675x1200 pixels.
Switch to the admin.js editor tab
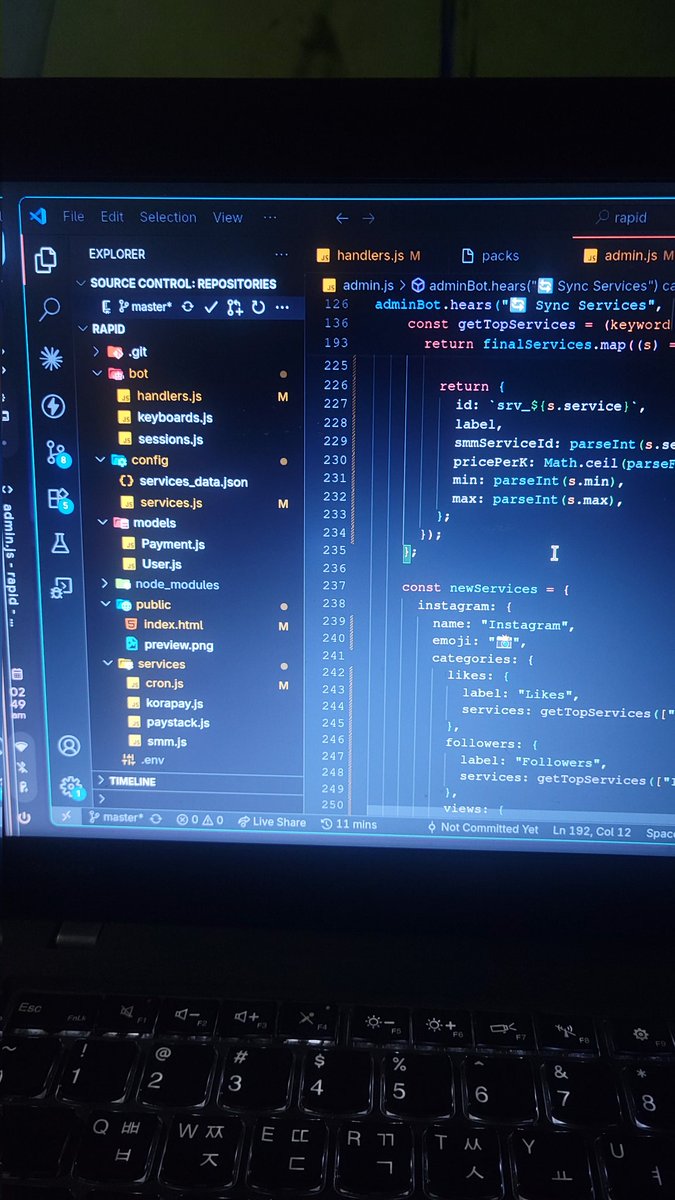[x=627, y=256]
